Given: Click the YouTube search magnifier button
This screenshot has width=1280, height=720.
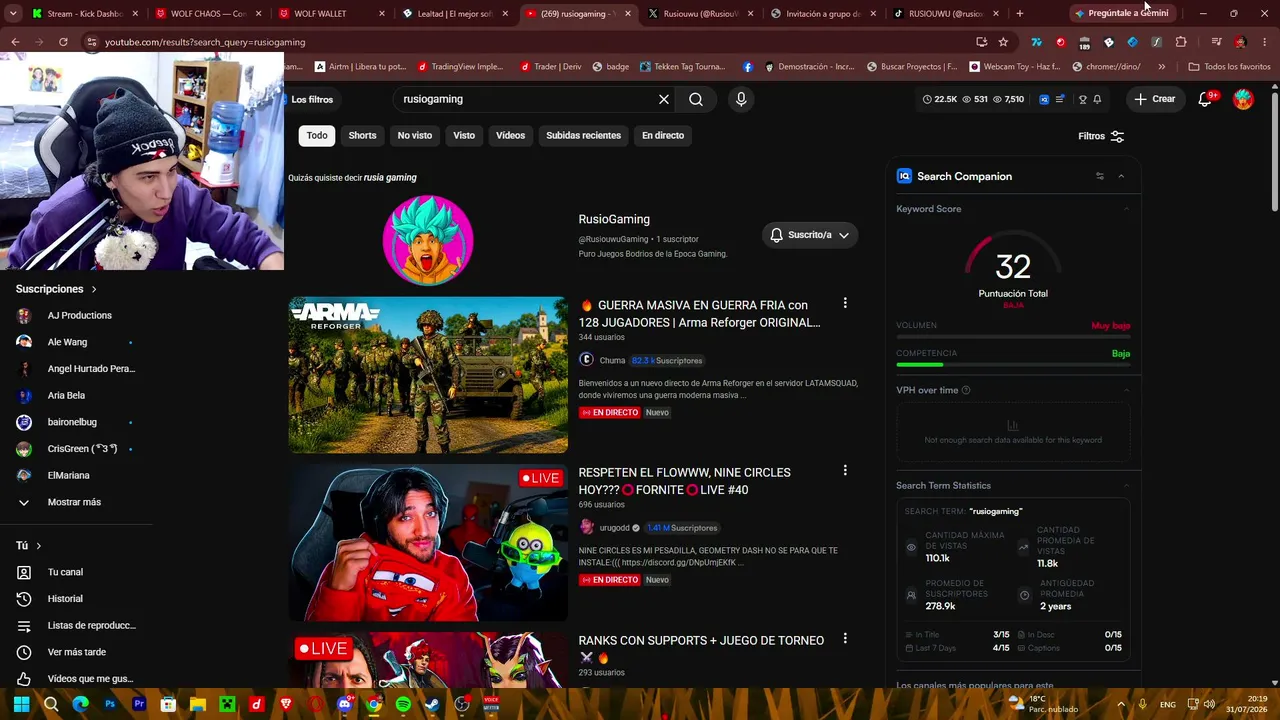Looking at the screenshot, I should [696, 99].
